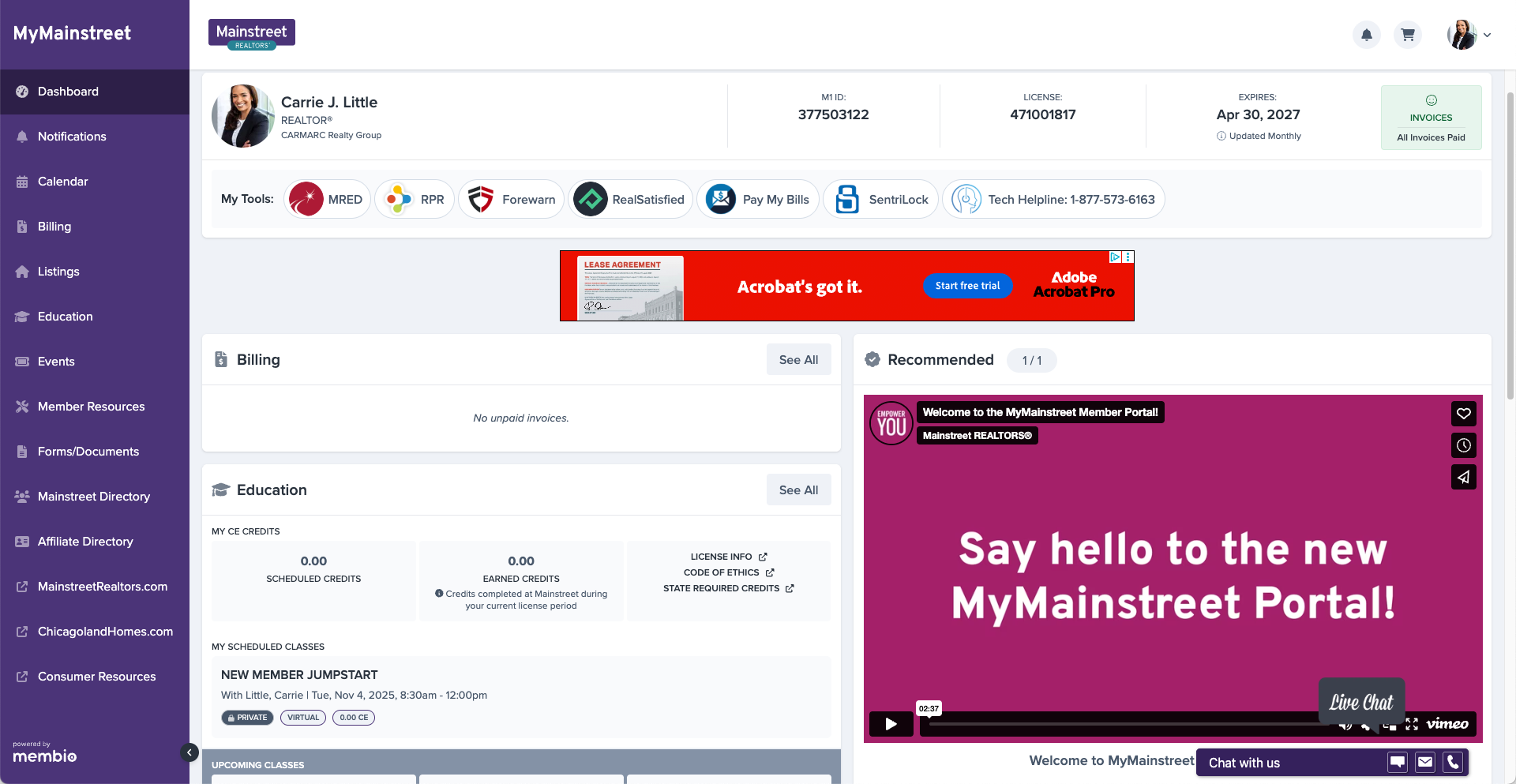Viewport: 1516px width, 784px height.
Task: Click the Live Chat bubble
Action: (x=1361, y=701)
